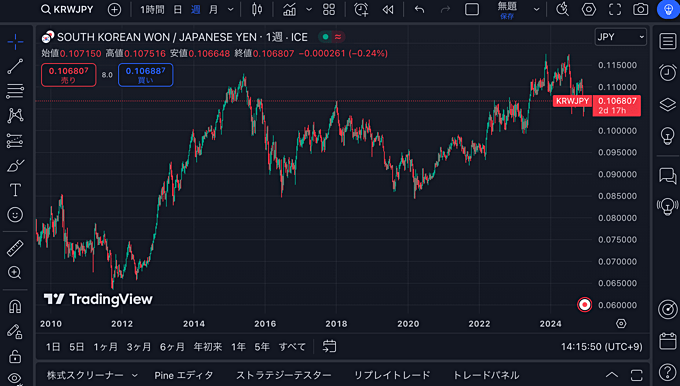Open go-to-date calendar icon

330,346
